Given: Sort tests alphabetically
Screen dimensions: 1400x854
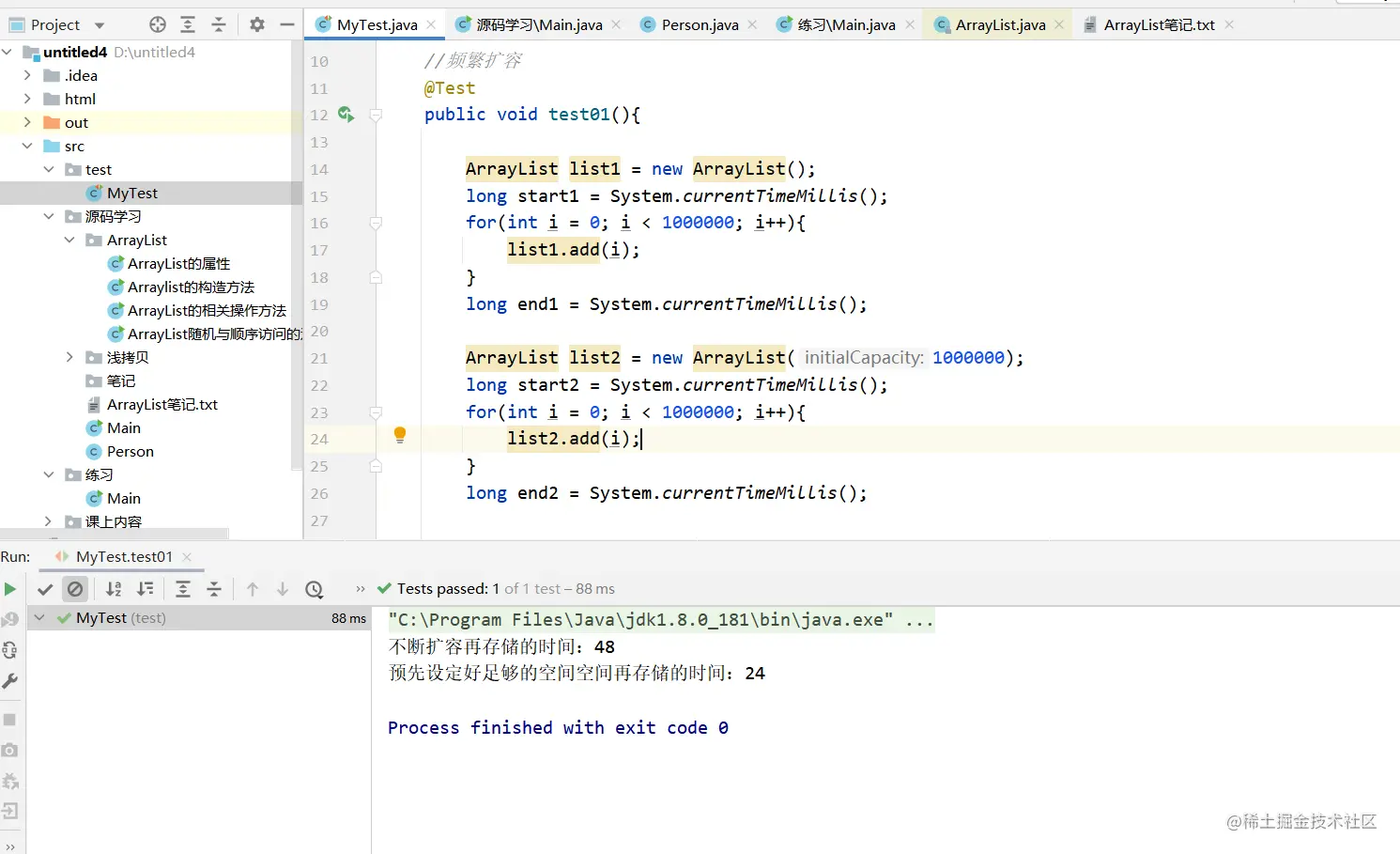Looking at the screenshot, I should (x=114, y=589).
